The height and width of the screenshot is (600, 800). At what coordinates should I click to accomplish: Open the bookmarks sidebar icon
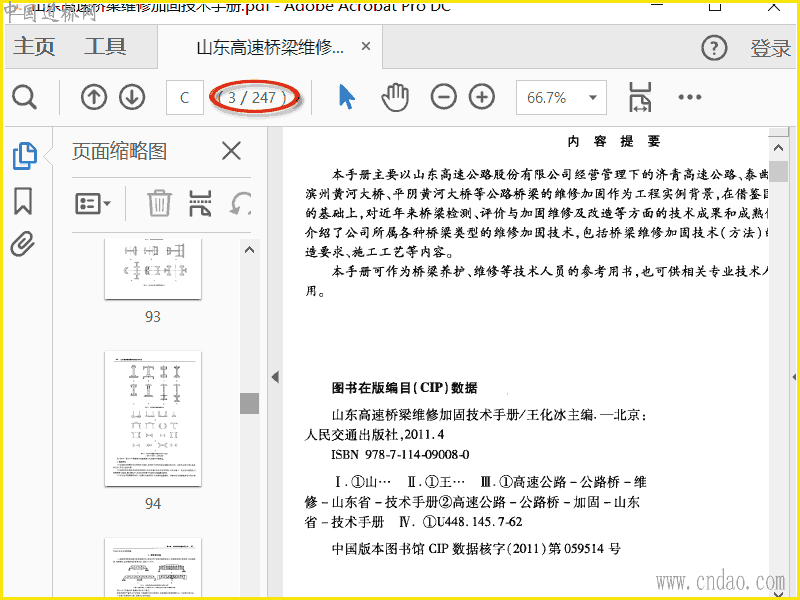23,201
